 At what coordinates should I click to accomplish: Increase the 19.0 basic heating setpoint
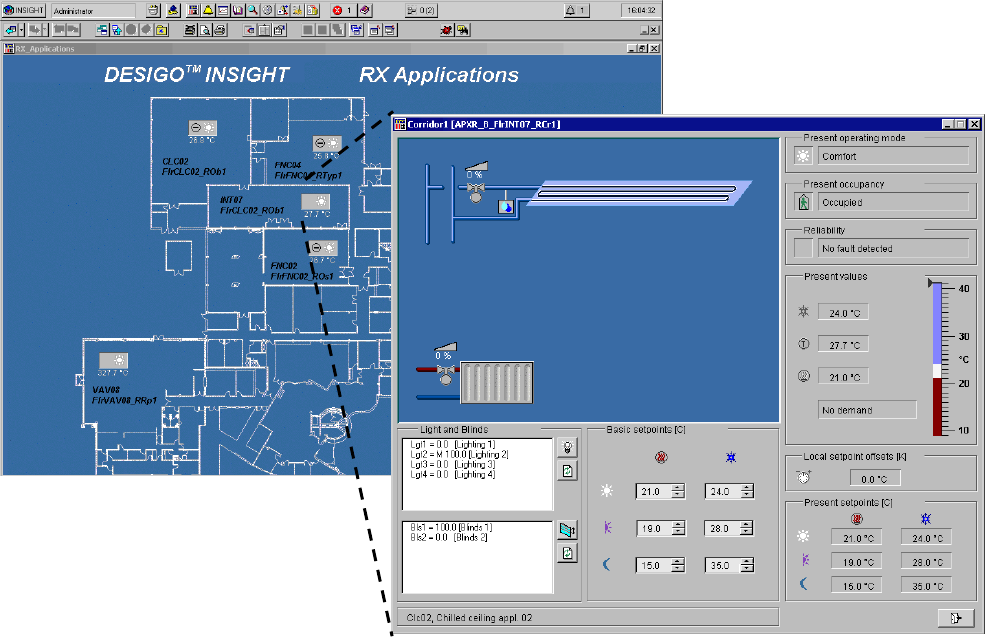[x=678, y=525]
